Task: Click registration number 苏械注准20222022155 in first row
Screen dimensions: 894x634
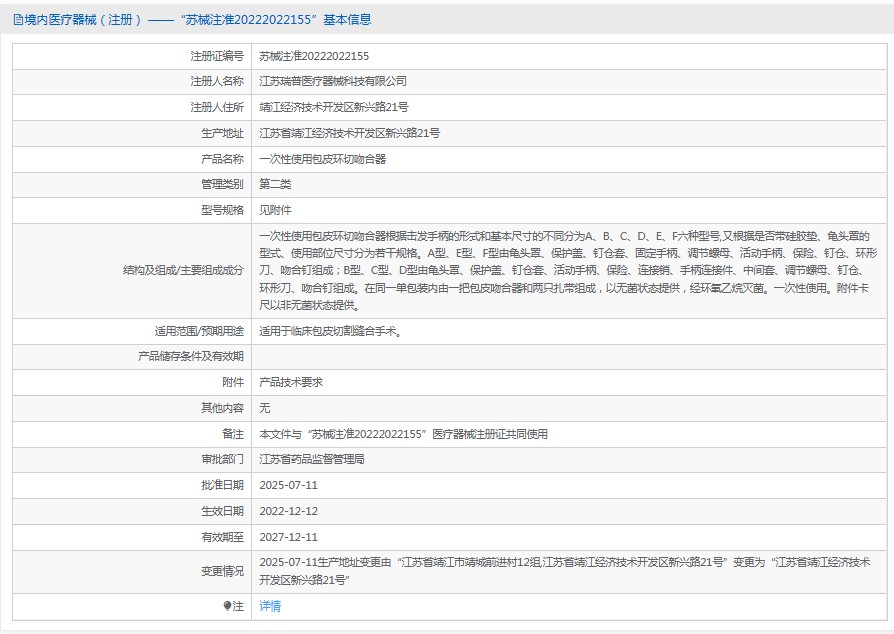Action: click(314, 56)
